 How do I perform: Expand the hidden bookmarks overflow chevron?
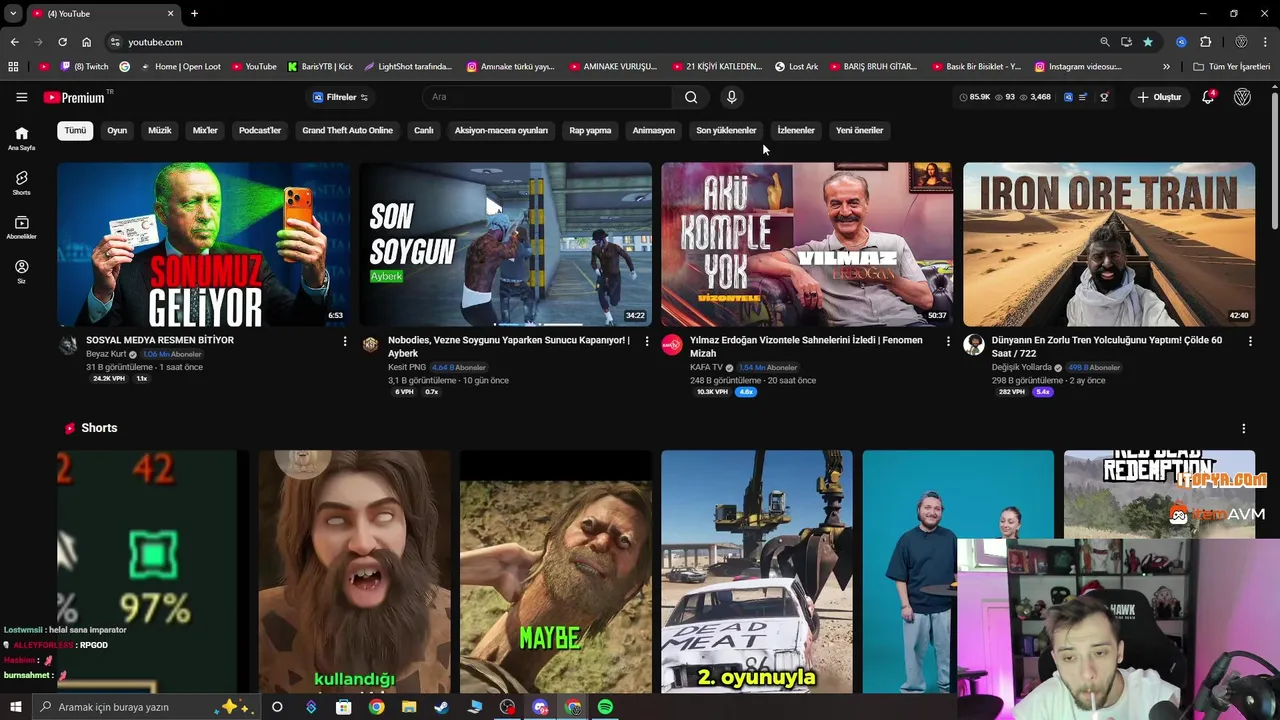(x=1166, y=67)
